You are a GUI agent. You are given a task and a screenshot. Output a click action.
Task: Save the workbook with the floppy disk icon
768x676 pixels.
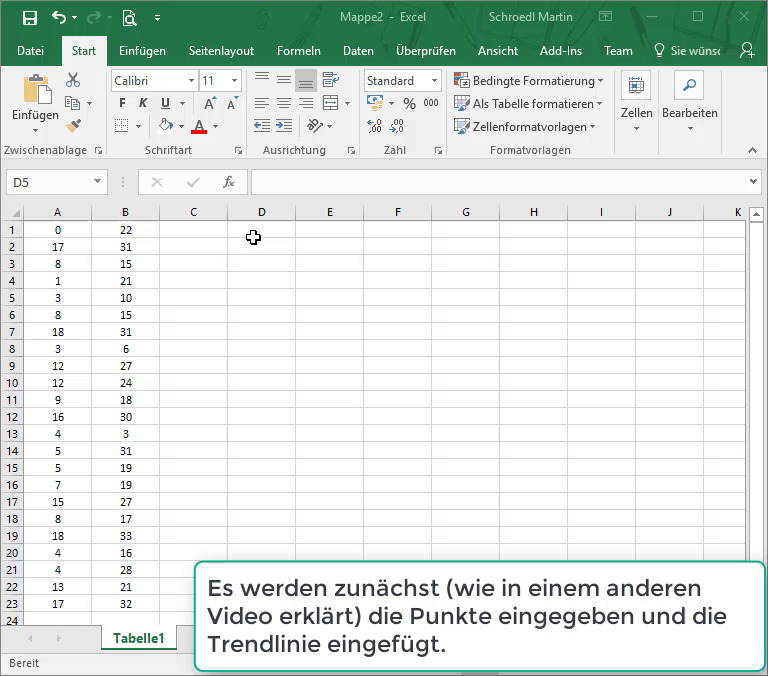30,18
